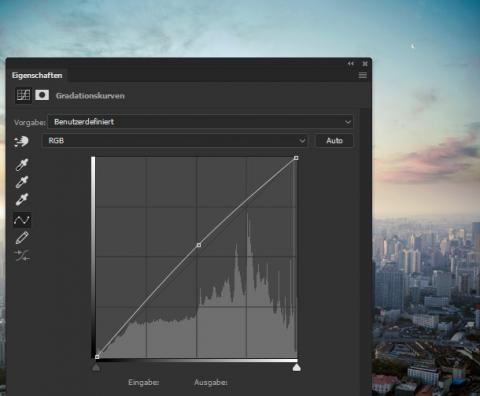This screenshot has height=396, width=480.
Task: Collapse the panel with double arrows
Action: [351, 63]
